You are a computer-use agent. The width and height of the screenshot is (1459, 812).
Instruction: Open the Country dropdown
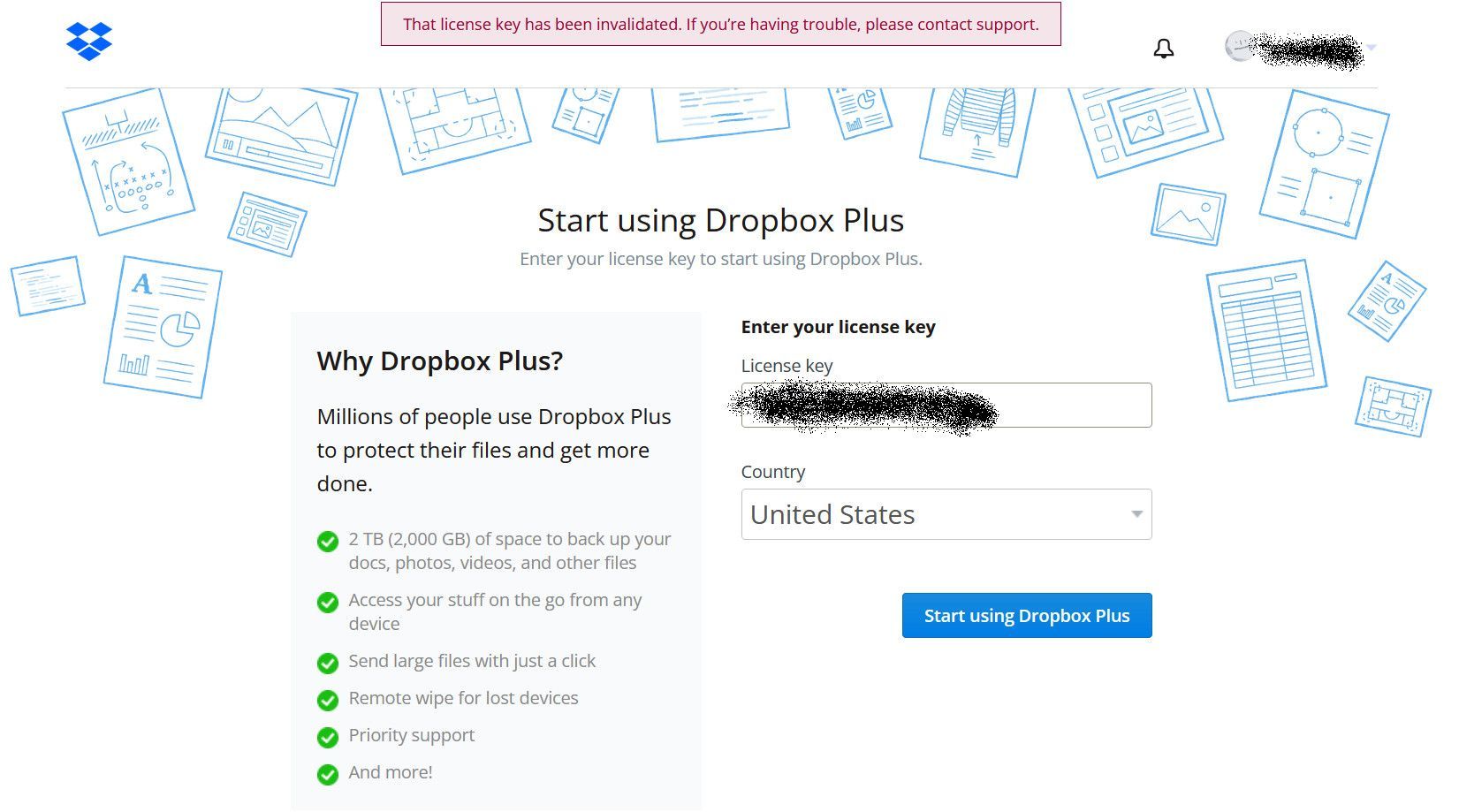tap(946, 514)
